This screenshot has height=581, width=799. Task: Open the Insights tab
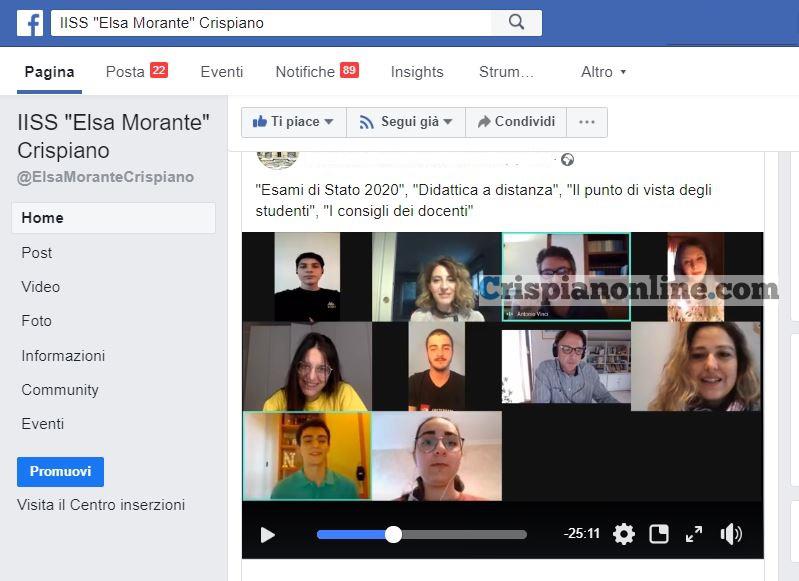point(417,72)
